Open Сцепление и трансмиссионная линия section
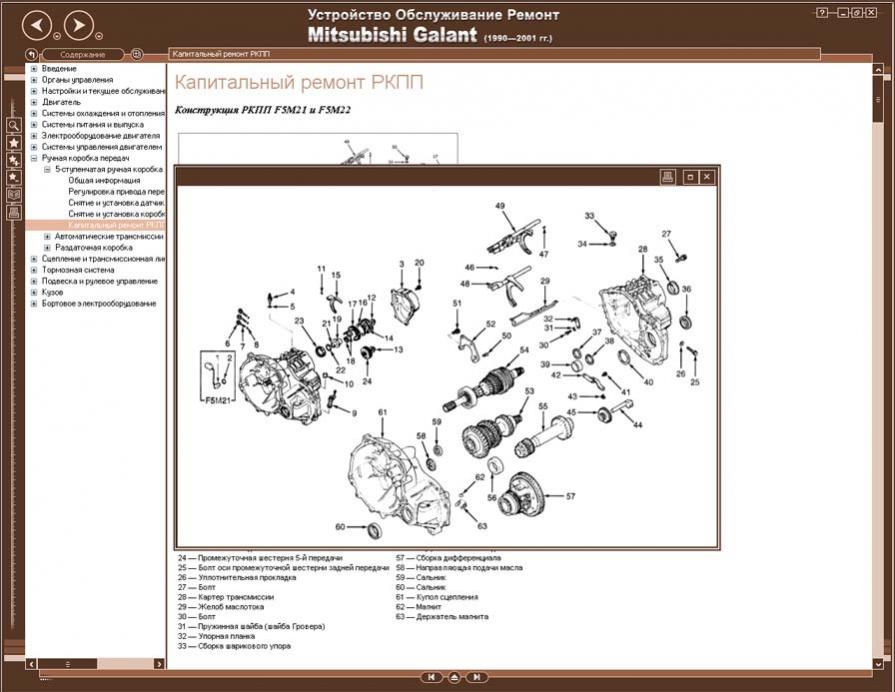Viewport: 895px width, 692px height. (x=103, y=259)
